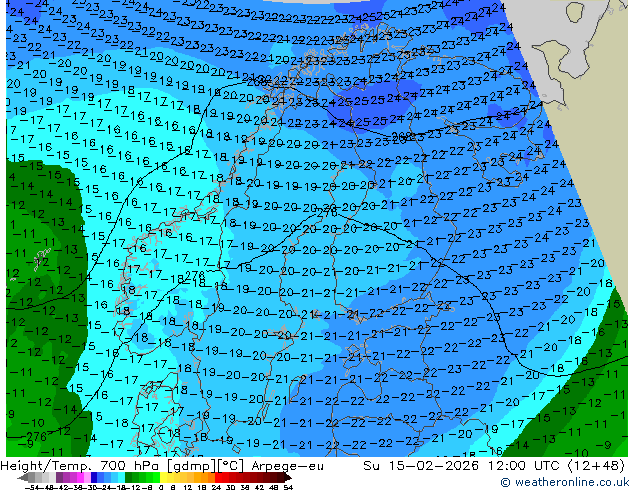This screenshot has height=490, width=634.
Task: Open the weatheronline.co.uk link
Action: (567, 482)
